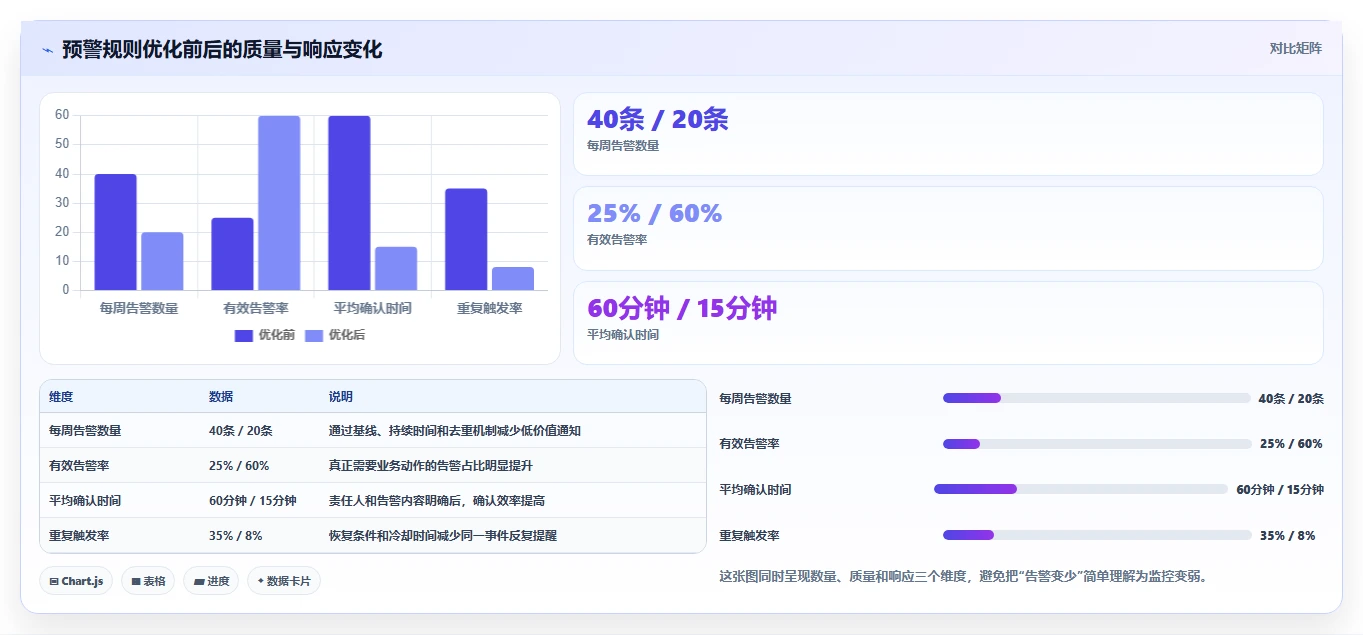
Task: Click the 优化前 bar for 每周告警数量
Action: [x=116, y=232]
